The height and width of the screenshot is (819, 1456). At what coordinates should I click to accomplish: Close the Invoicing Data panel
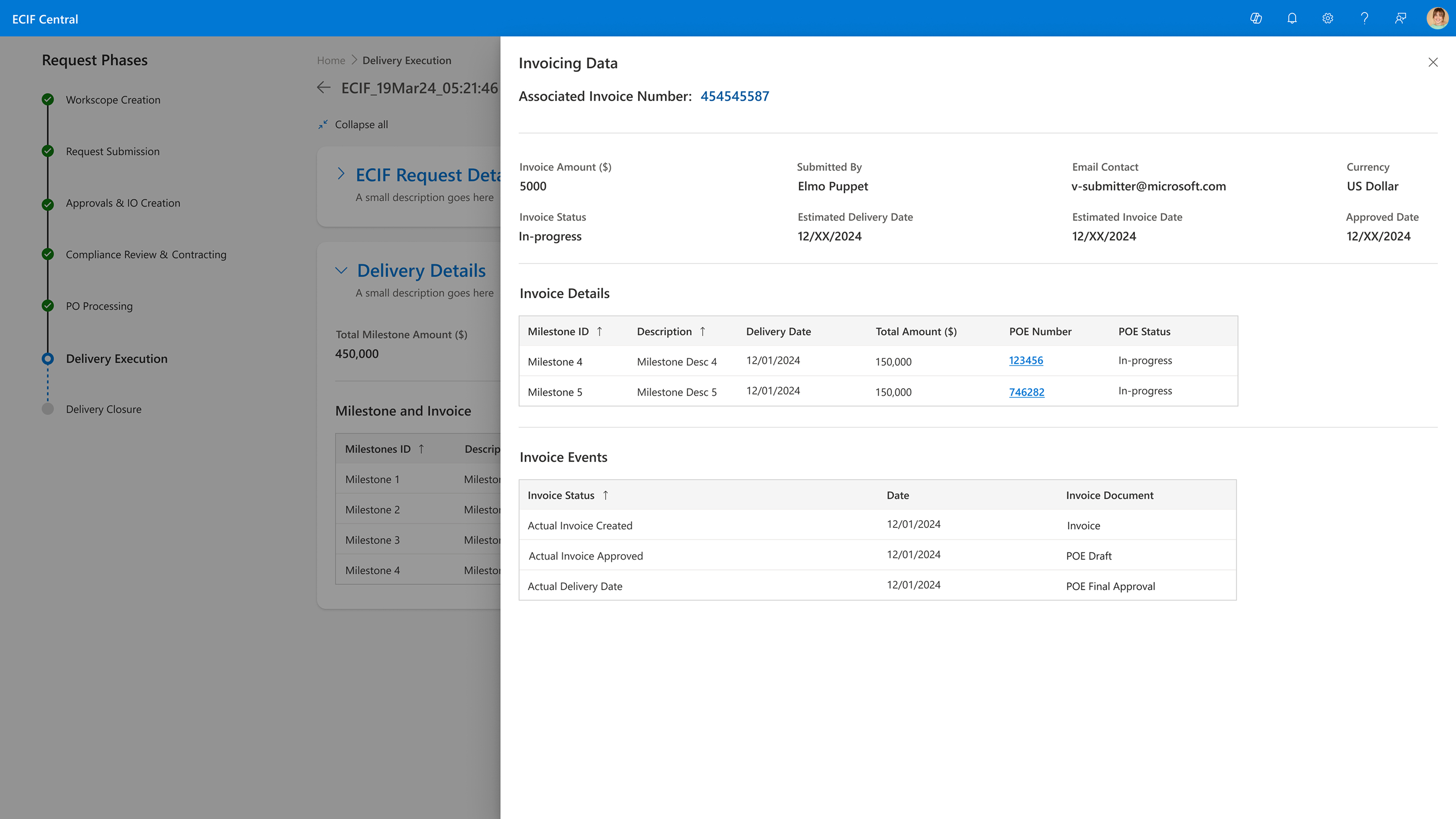pyautogui.click(x=1433, y=62)
